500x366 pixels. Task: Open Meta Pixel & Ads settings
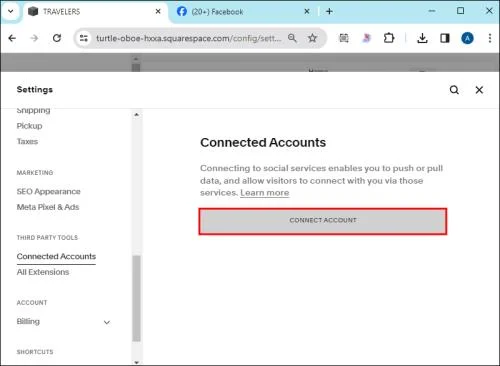[48, 207]
